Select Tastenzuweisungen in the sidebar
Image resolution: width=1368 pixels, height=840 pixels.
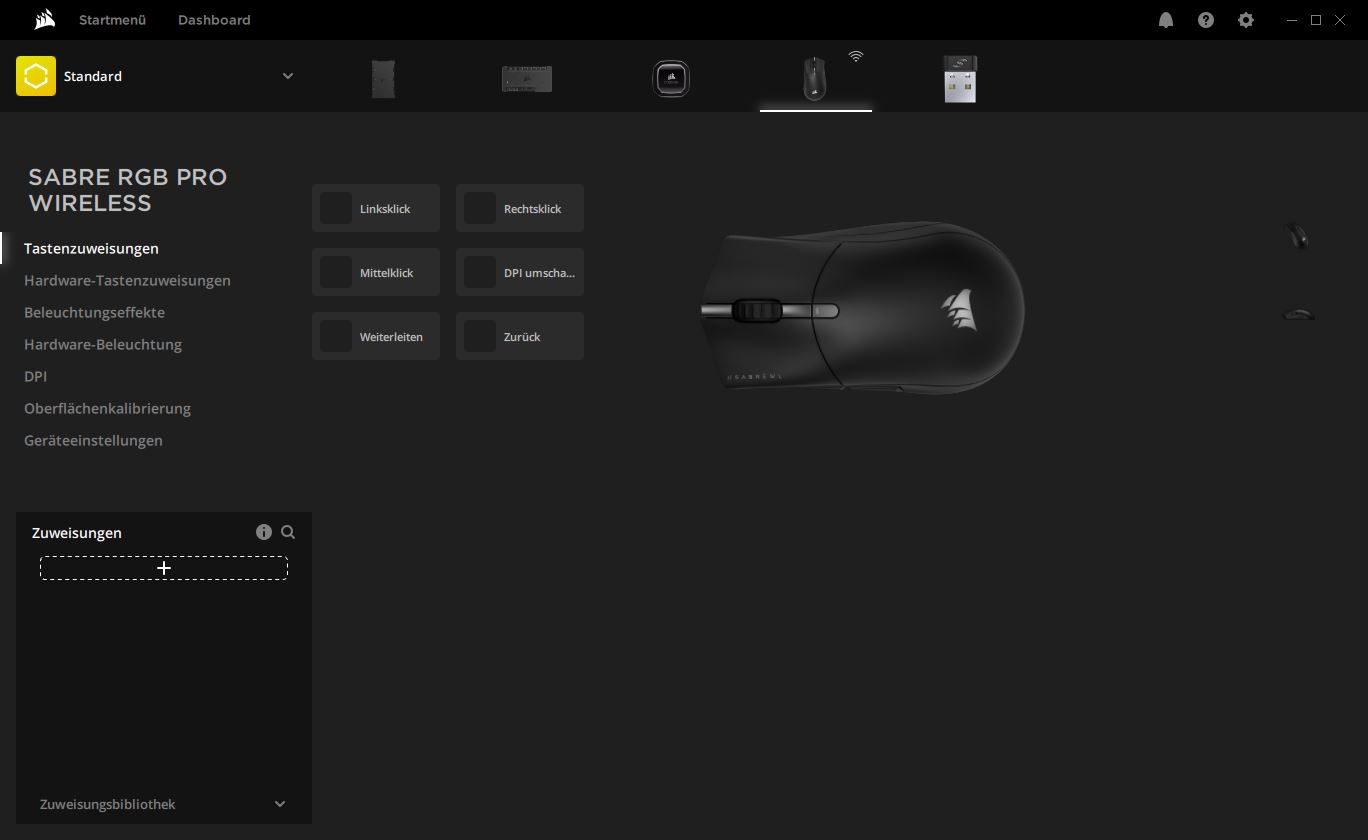point(91,248)
